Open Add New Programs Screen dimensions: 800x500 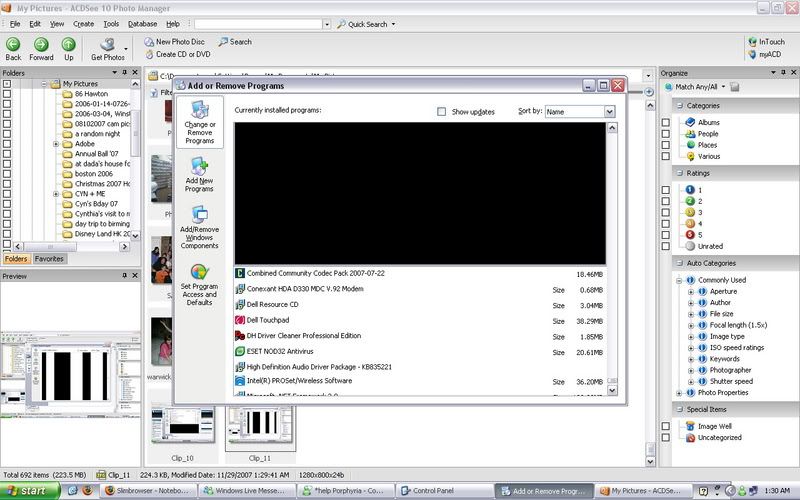coord(199,174)
